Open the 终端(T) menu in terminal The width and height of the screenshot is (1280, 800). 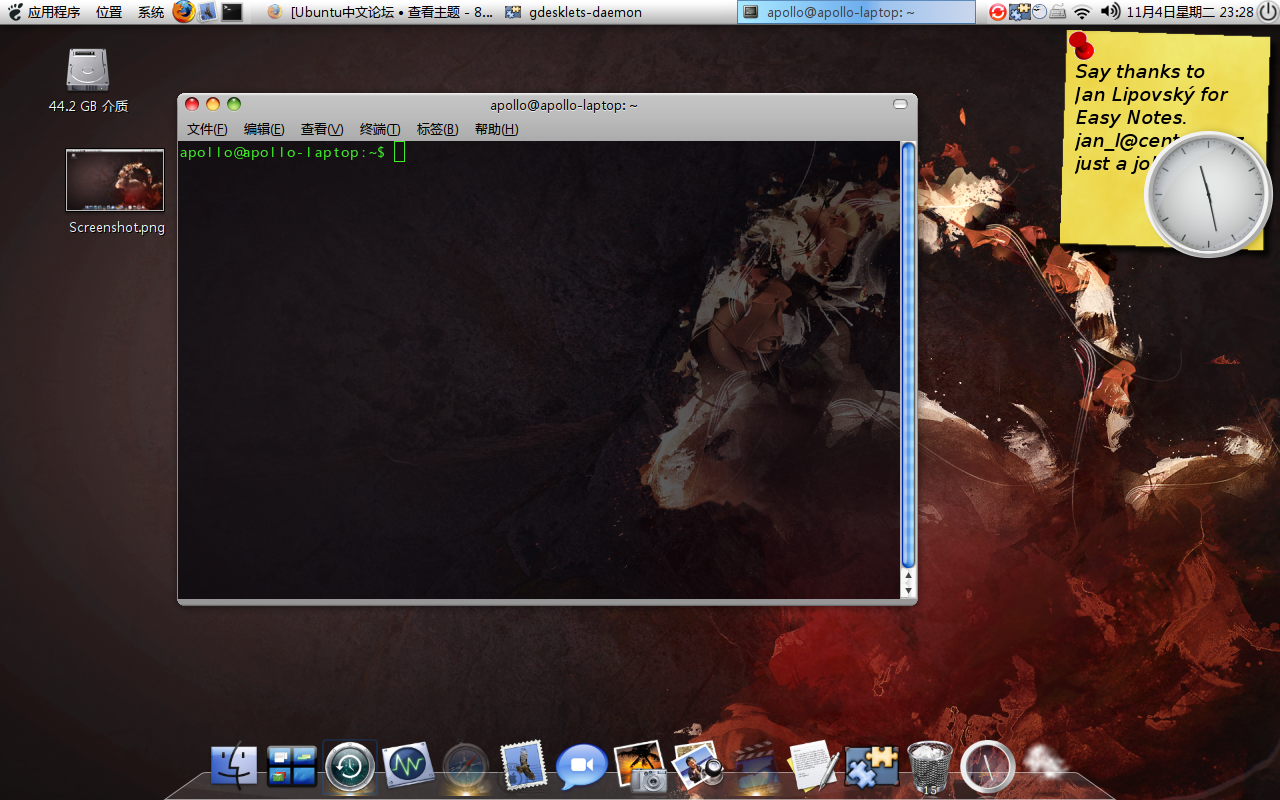coord(380,129)
